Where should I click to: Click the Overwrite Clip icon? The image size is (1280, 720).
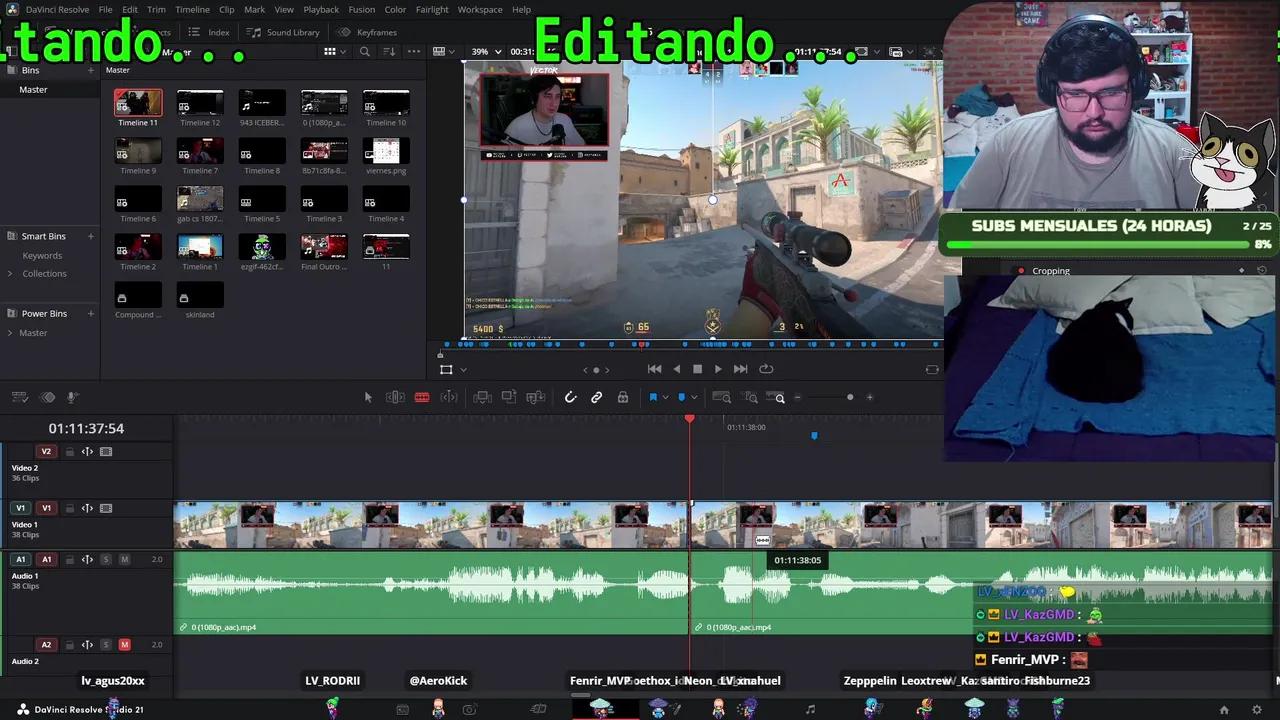tap(509, 397)
